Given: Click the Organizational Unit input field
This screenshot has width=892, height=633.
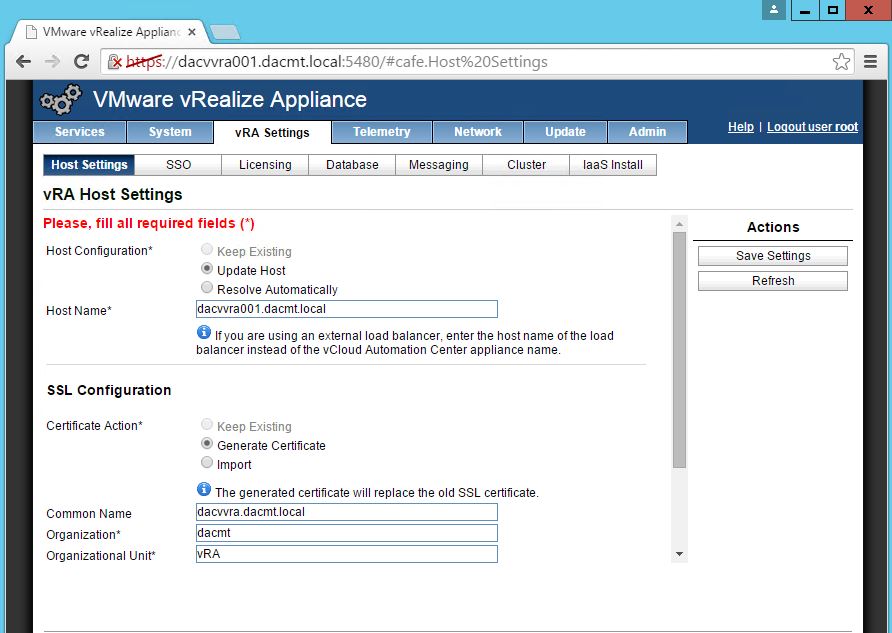Looking at the screenshot, I should click(346, 554).
